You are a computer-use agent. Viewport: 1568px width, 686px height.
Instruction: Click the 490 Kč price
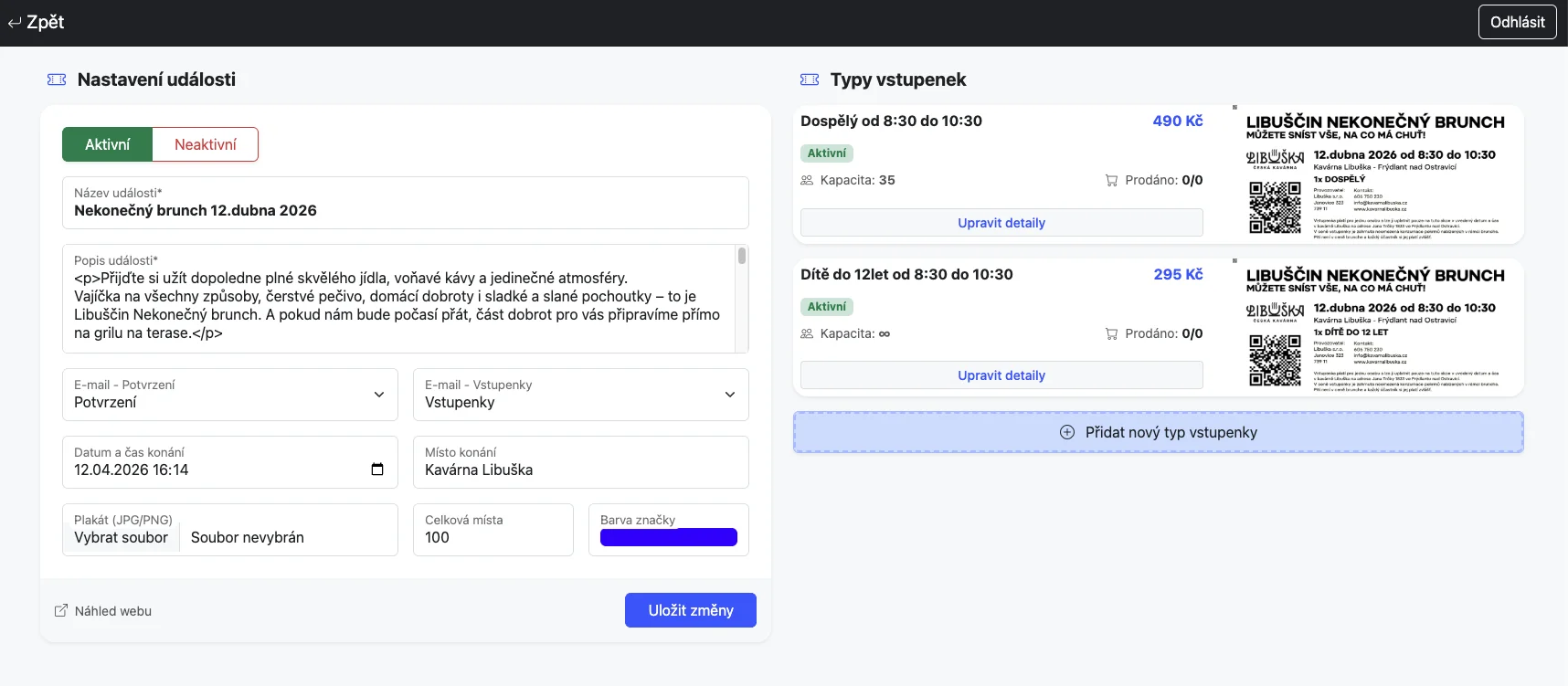click(x=1178, y=121)
